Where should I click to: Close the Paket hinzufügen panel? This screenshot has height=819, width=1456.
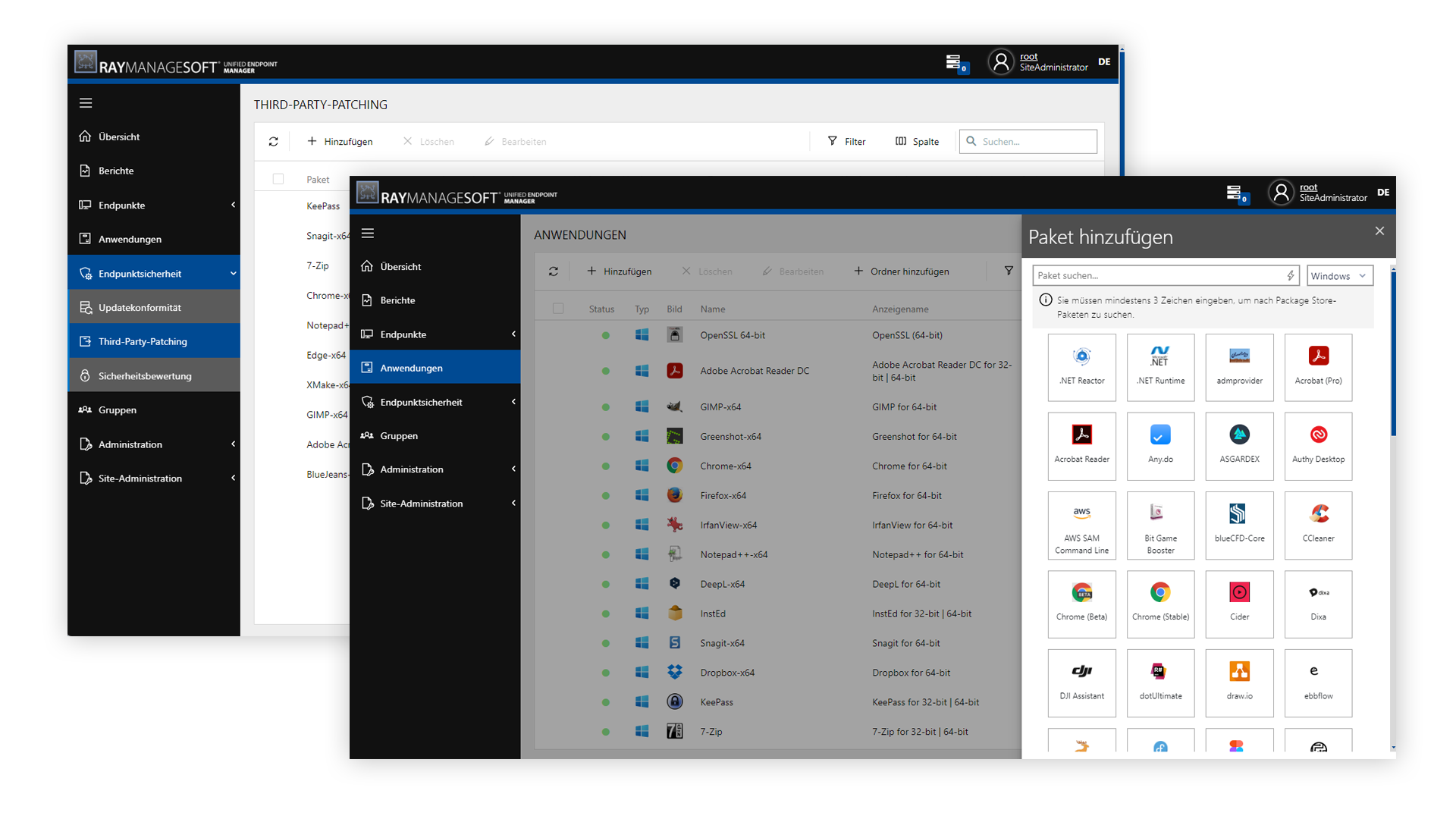coord(1379,231)
